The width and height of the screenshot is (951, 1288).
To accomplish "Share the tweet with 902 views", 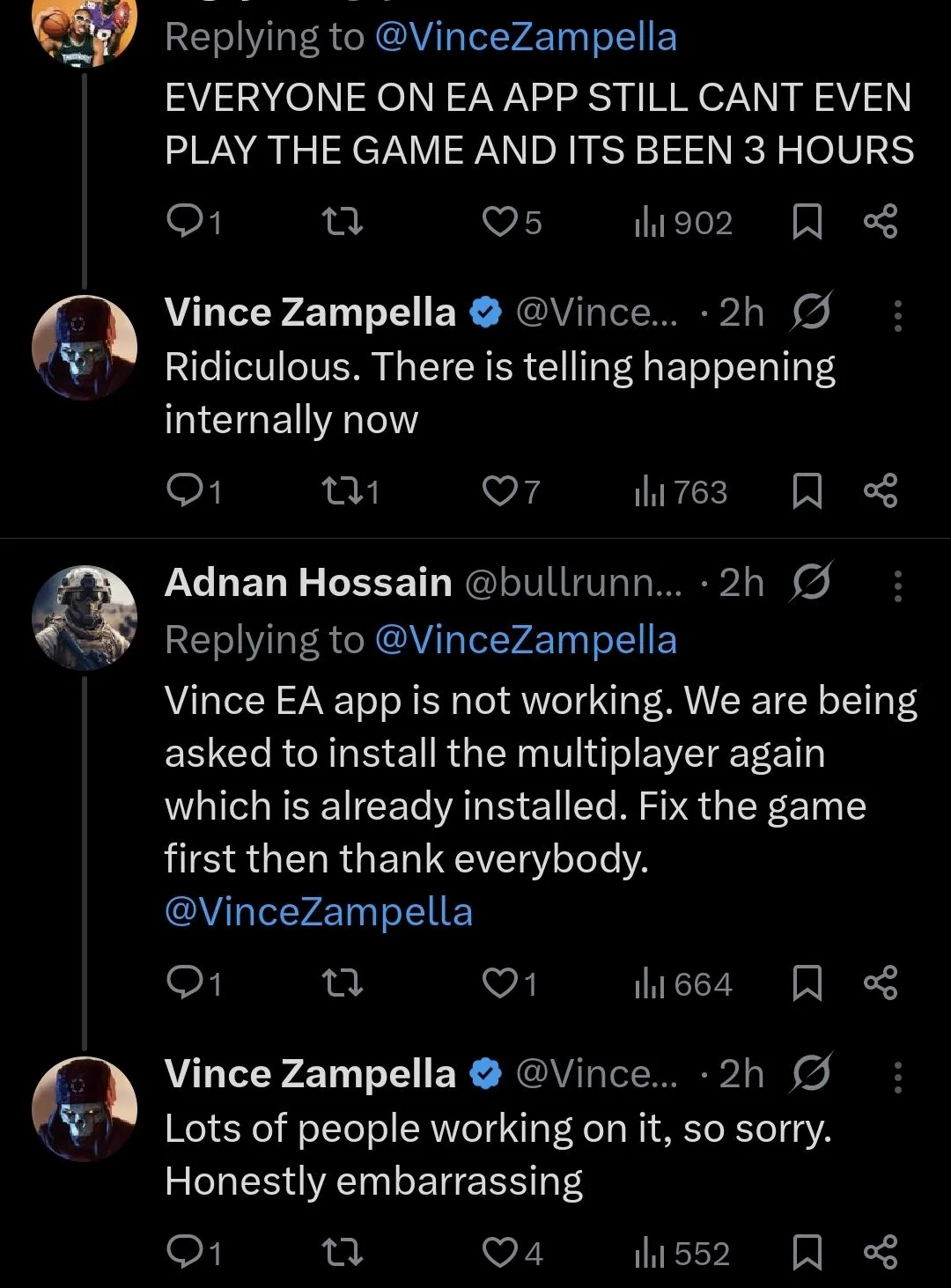I will 881,222.
